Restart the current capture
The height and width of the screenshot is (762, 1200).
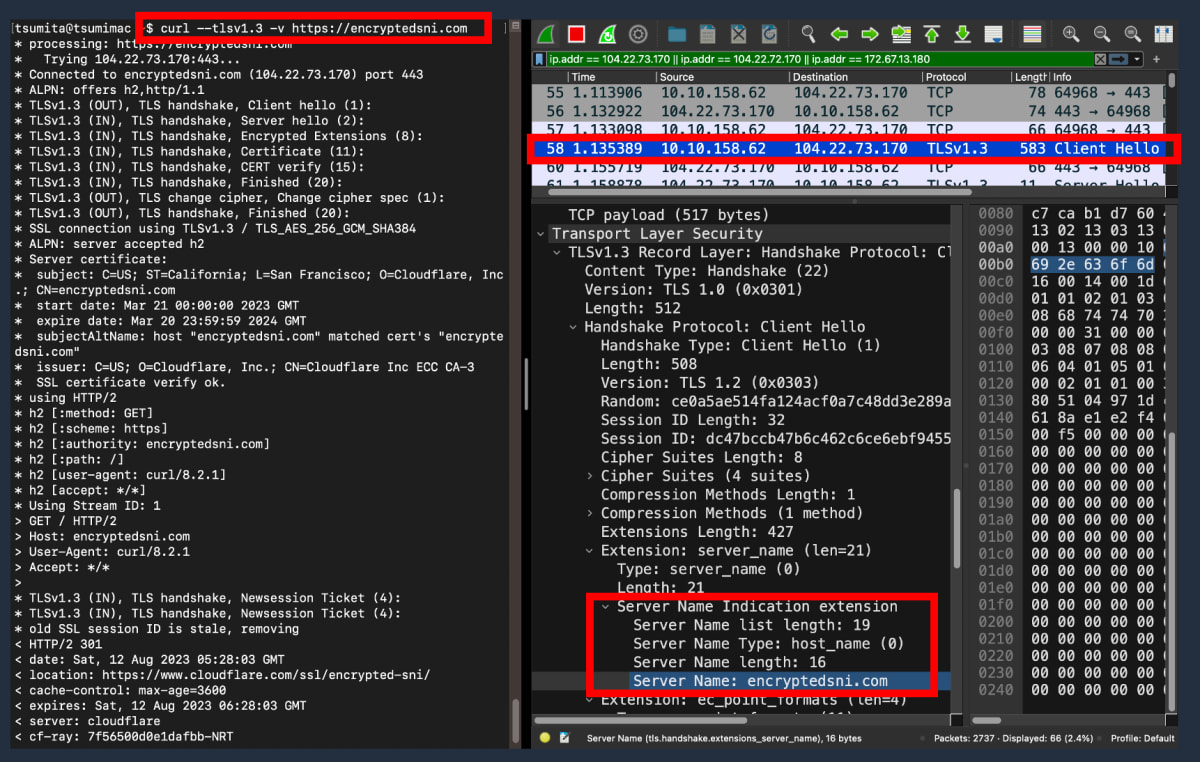607,34
